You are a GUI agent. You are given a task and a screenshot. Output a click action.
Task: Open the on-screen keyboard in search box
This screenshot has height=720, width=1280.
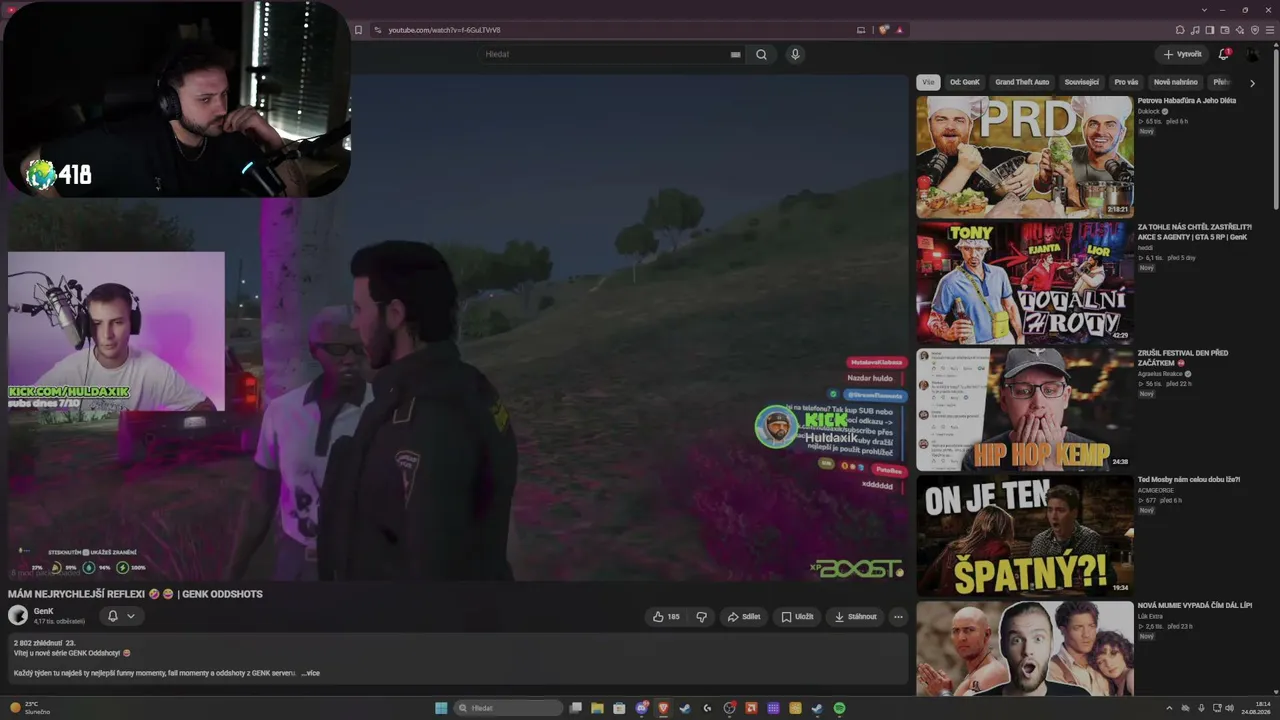(736, 54)
